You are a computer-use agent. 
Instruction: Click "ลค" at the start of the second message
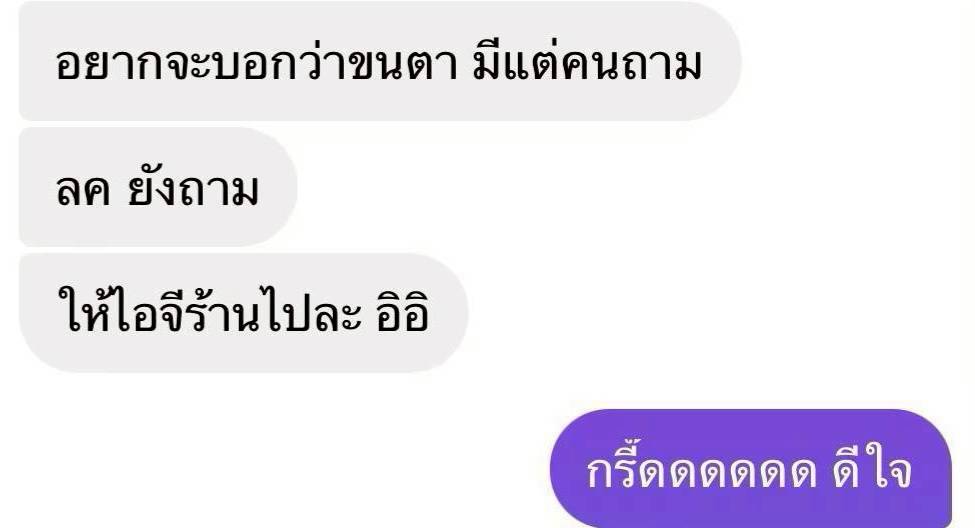[83, 189]
